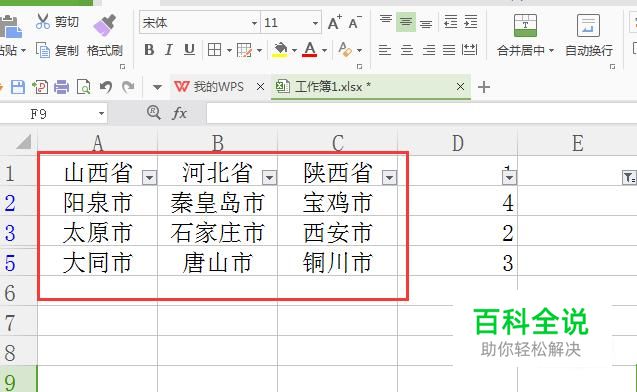The width and height of the screenshot is (637, 392).
Task: Click the Cut (剪切) scissors button
Action: click(x=57, y=22)
